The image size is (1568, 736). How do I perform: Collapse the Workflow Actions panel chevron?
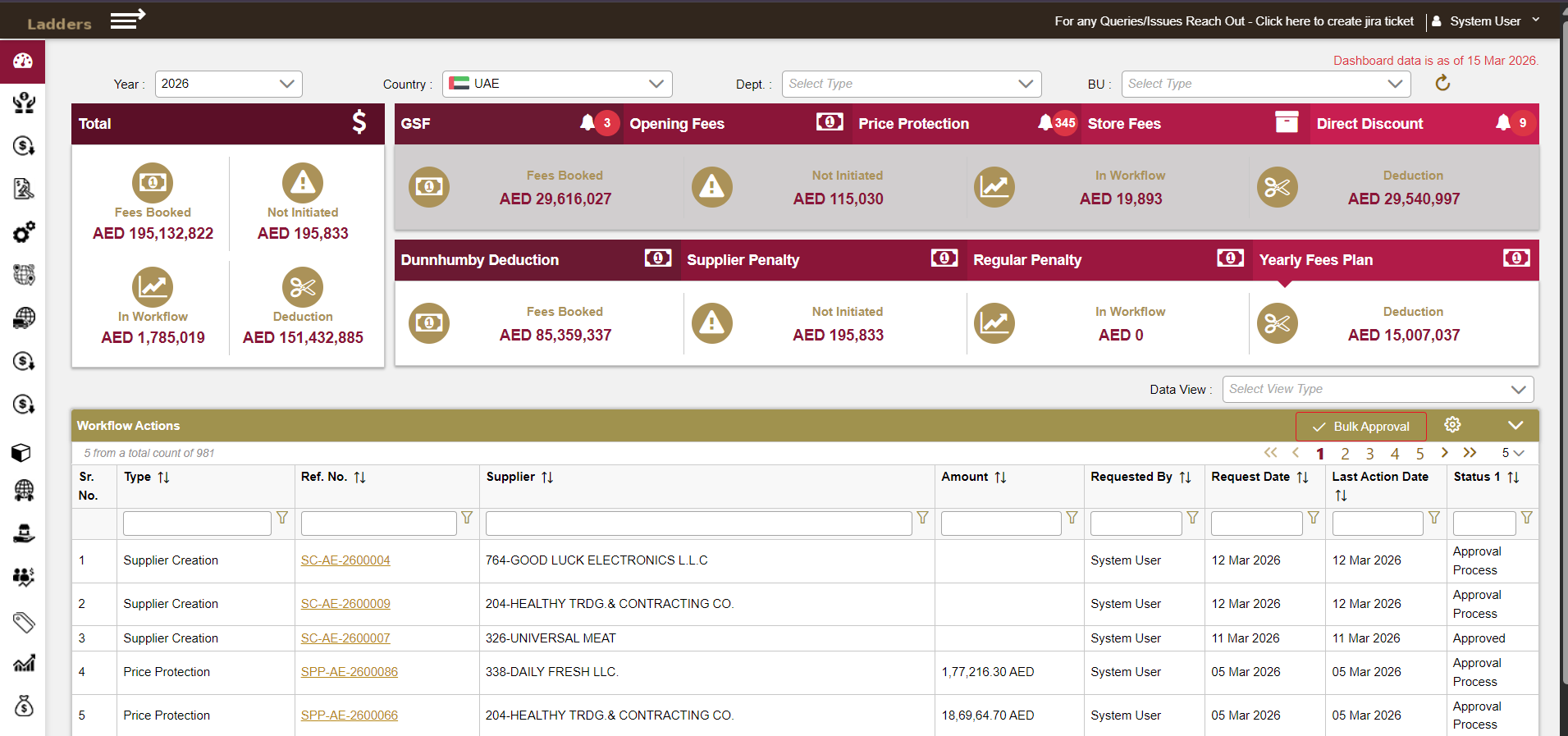coord(1515,425)
